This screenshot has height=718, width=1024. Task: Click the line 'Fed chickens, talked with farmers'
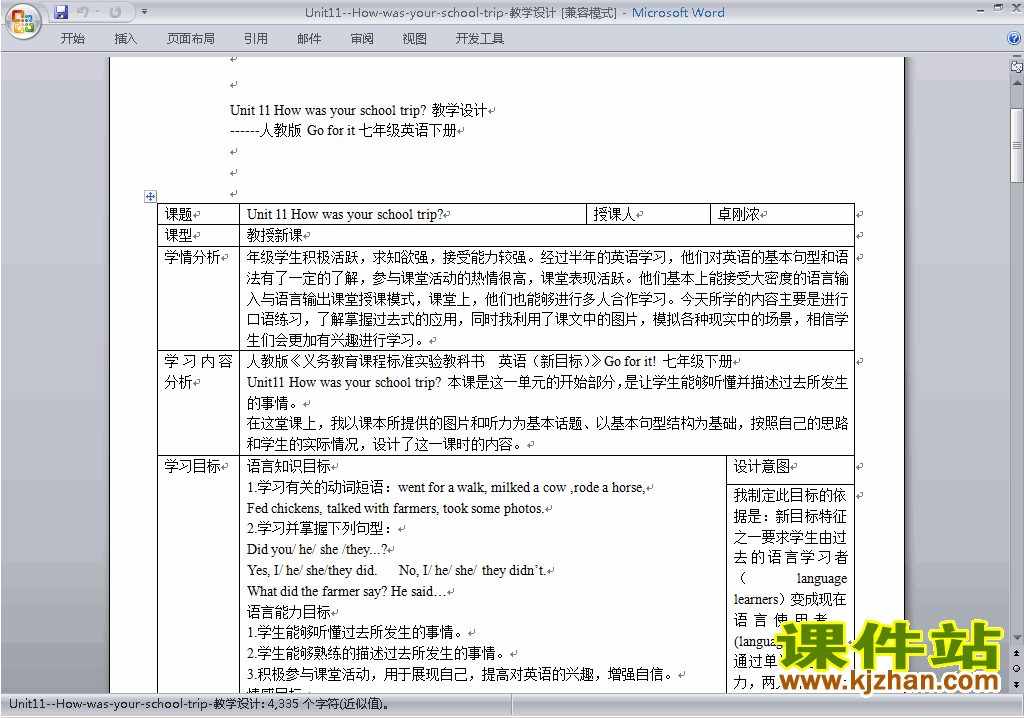[395, 508]
